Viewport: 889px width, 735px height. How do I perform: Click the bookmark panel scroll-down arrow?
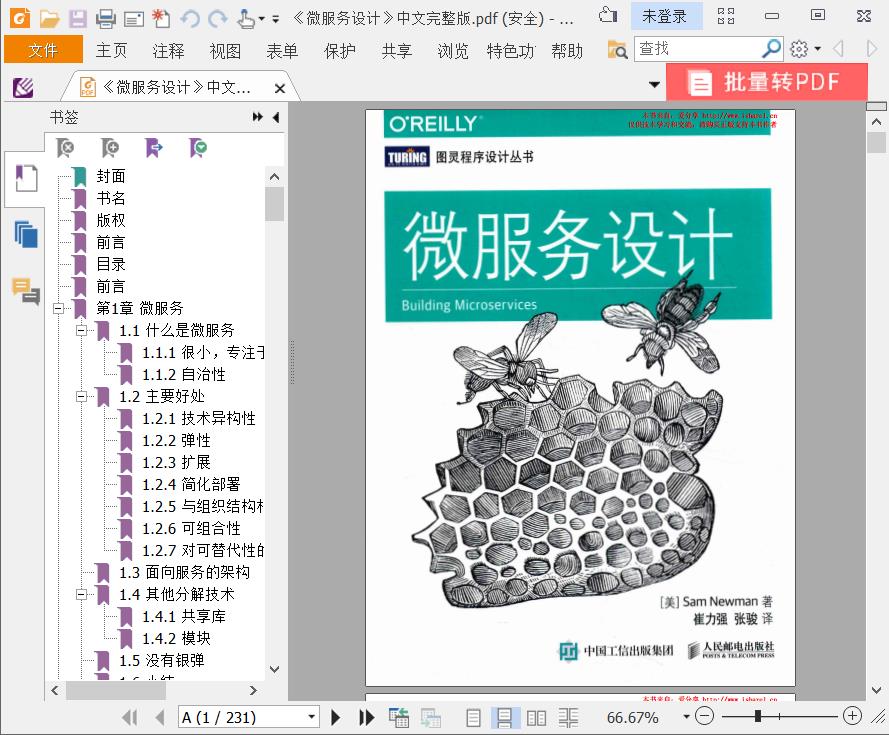(x=274, y=669)
